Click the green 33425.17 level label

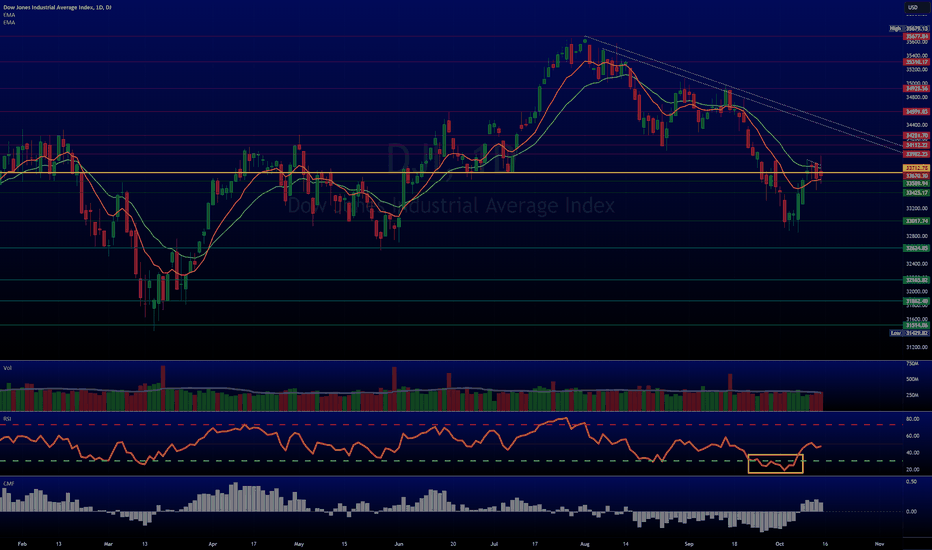[916, 193]
